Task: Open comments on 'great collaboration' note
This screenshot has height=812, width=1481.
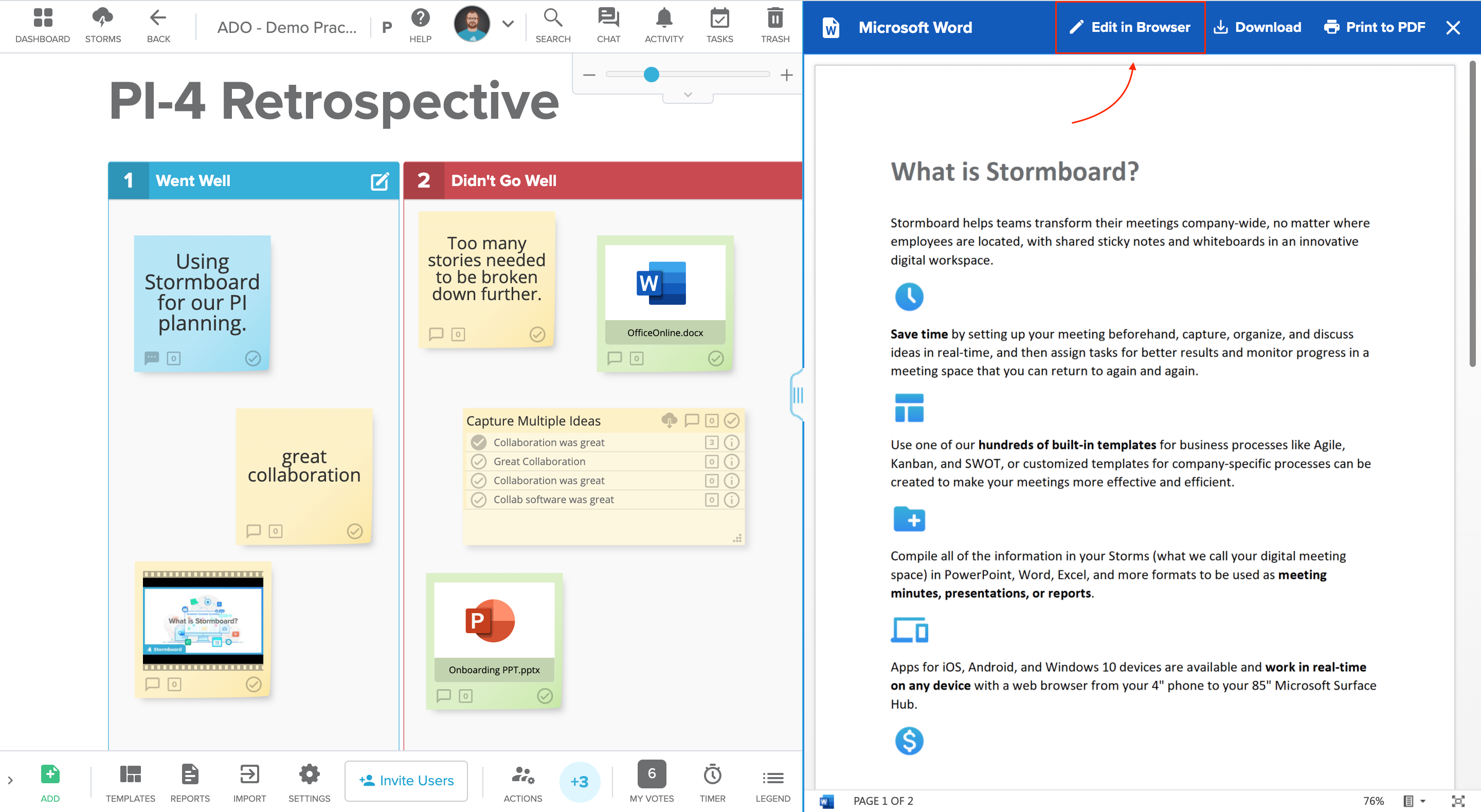Action: pyautogui.click(x=254, y=531)
